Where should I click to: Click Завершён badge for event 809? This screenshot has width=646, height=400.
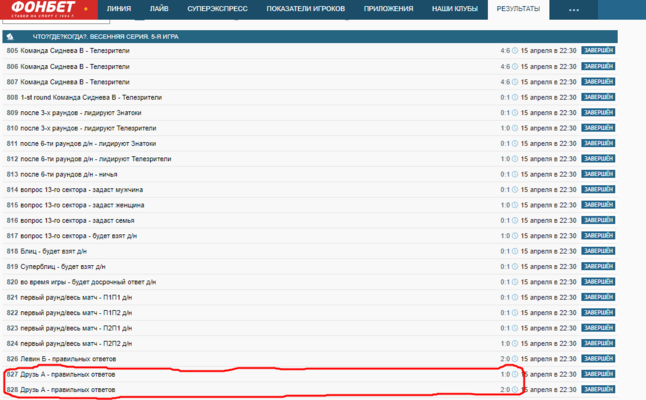click(x=598, y=113)
